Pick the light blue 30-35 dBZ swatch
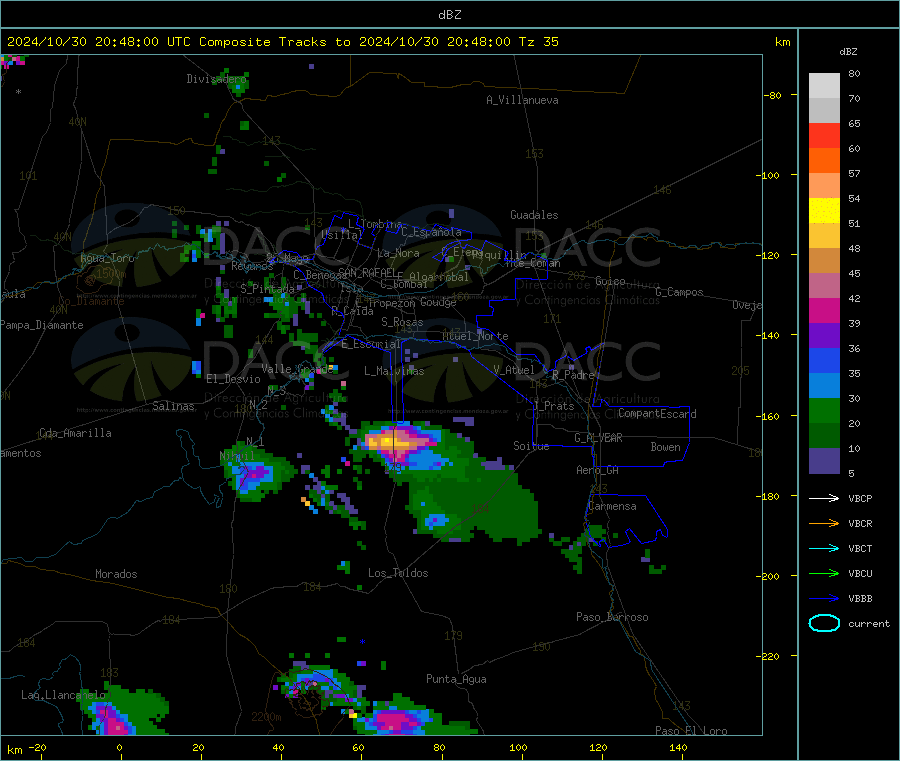The image size is (900, 761). 824,386
